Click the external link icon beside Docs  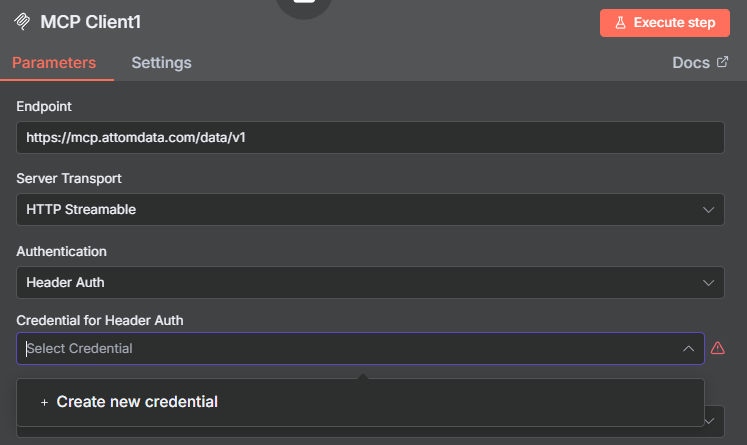tap(722, 62)
